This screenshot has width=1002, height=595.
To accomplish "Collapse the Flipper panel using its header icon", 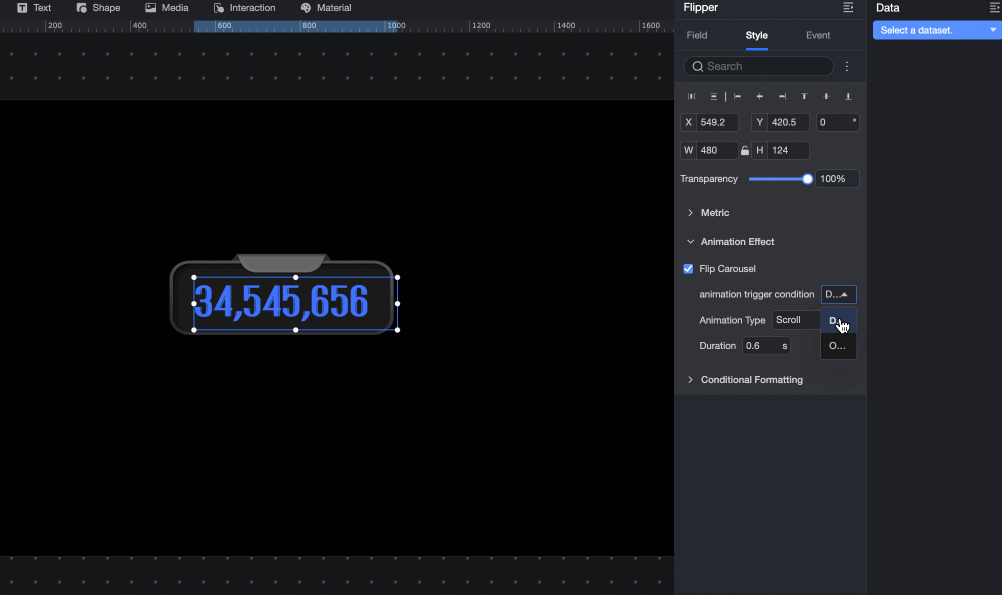I will coord(848,8).
